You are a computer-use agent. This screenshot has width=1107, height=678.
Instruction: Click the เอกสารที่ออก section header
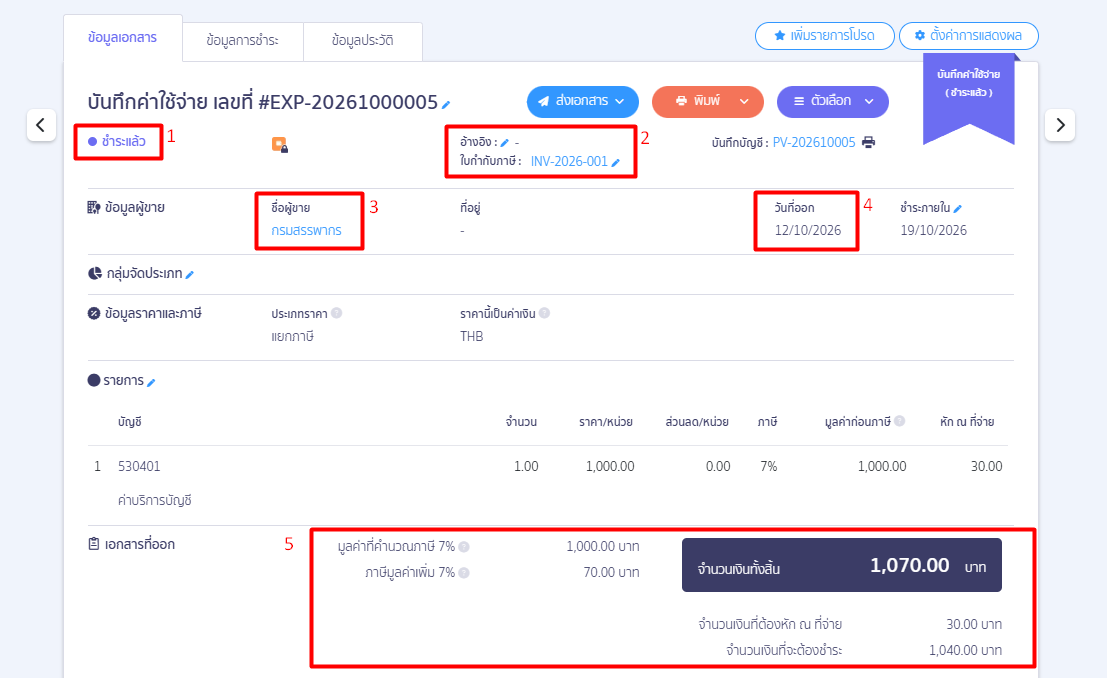[132, 545]
